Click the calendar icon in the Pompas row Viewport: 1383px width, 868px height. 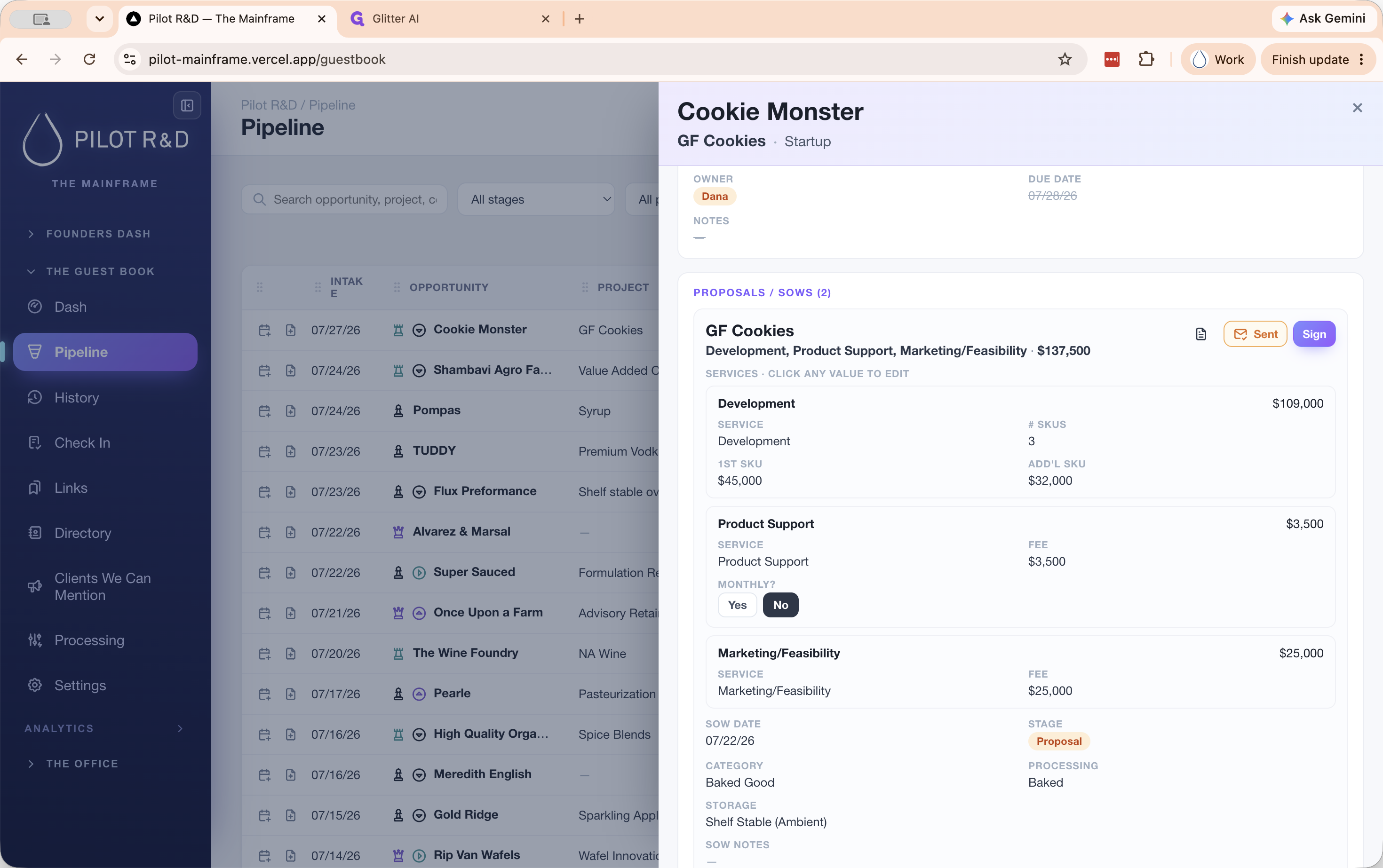pos(264,411)
